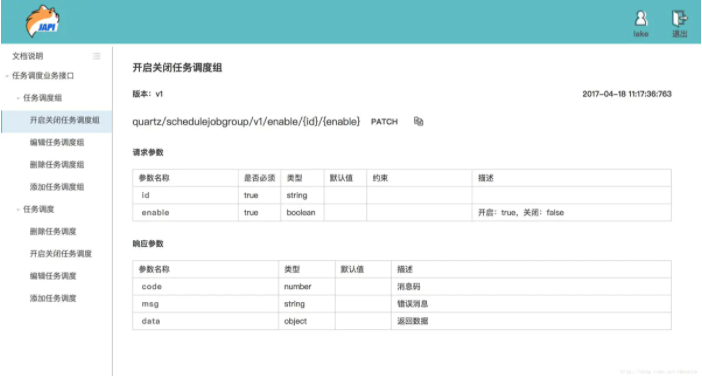
Task: Open 添加任务调度 sidebar entry
Action: [x=53, y=298]
